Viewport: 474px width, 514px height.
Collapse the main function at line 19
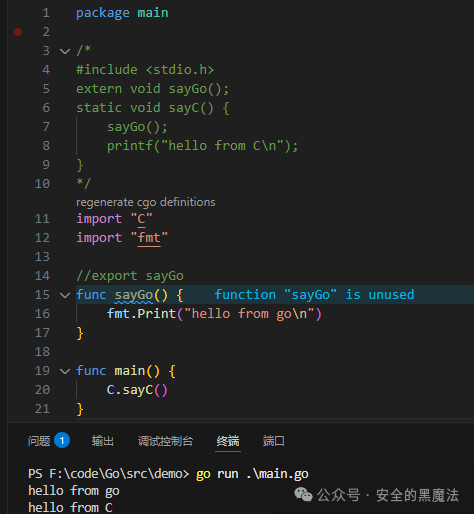click(65, 371)
